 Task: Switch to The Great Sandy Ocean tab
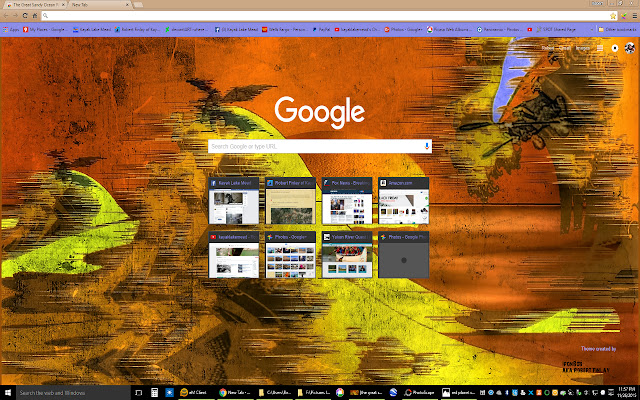point(33,4)
